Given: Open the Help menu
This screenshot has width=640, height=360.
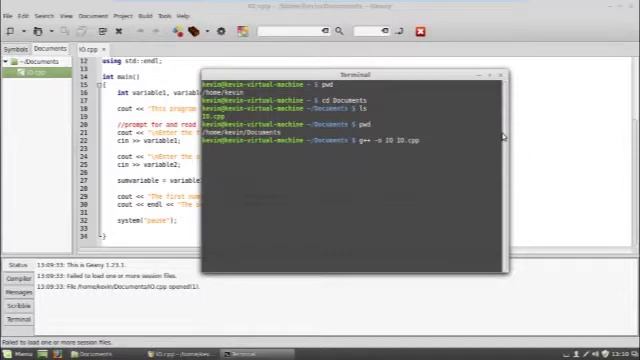Looking at the screenshot, I should pyautogui.click(x=183, y=16).
